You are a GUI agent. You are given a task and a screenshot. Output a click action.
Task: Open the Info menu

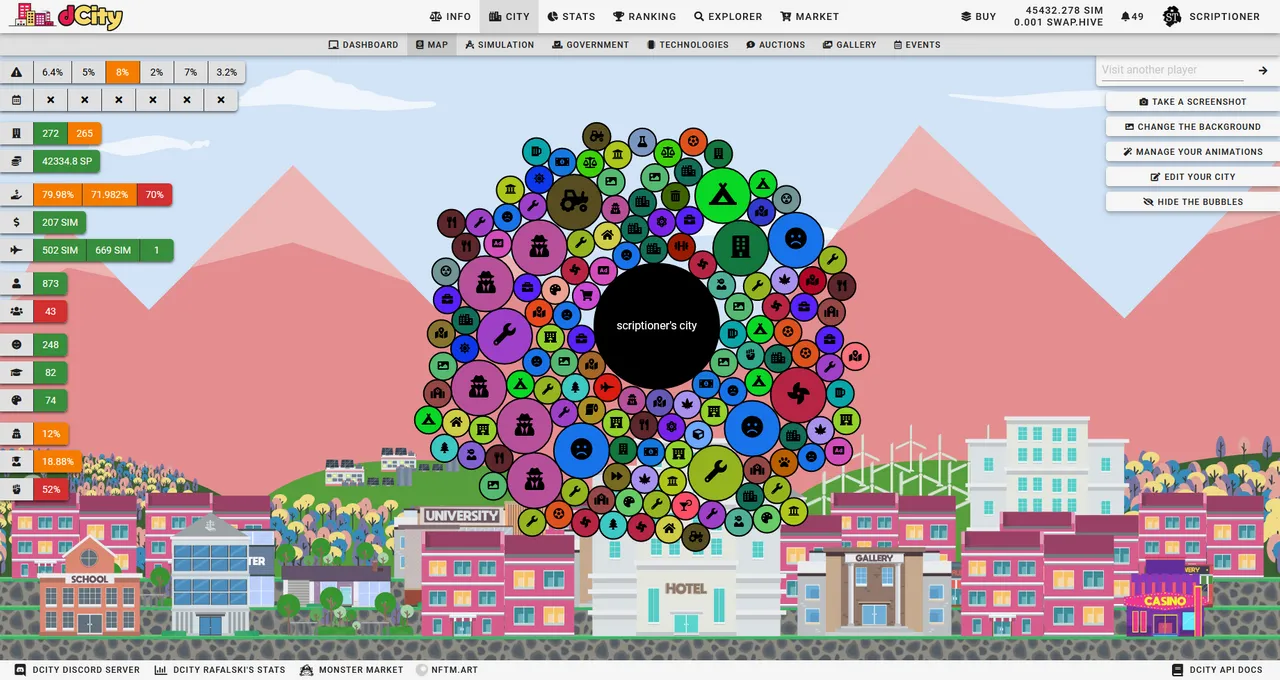coord(450,17)
